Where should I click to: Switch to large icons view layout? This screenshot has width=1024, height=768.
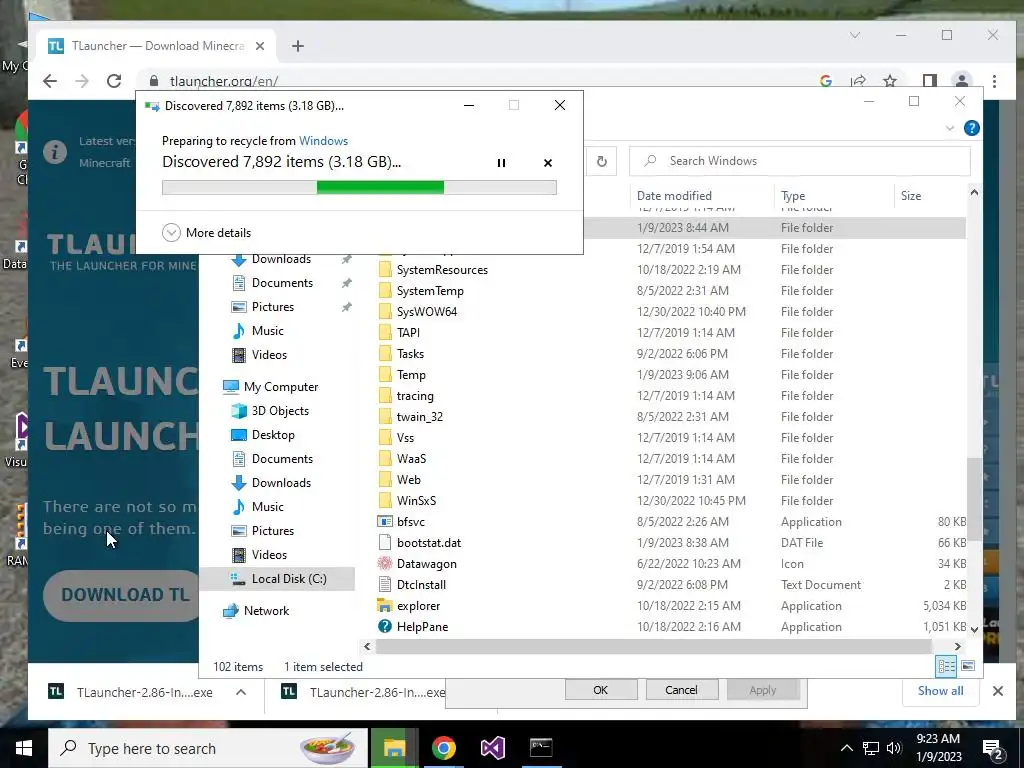coord(968,665)
